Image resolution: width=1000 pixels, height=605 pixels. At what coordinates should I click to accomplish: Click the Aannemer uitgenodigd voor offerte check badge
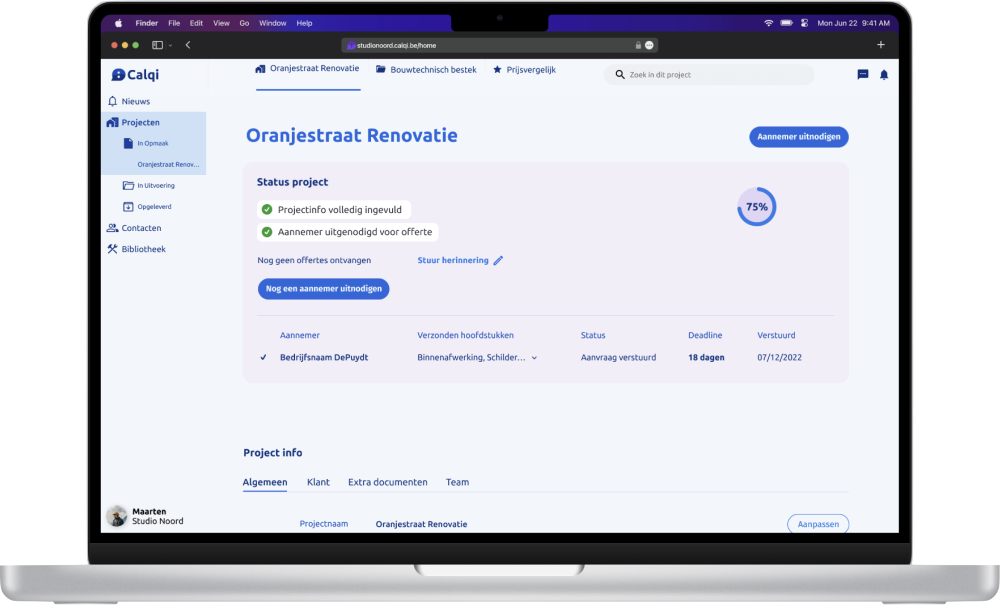coord(266,231)
